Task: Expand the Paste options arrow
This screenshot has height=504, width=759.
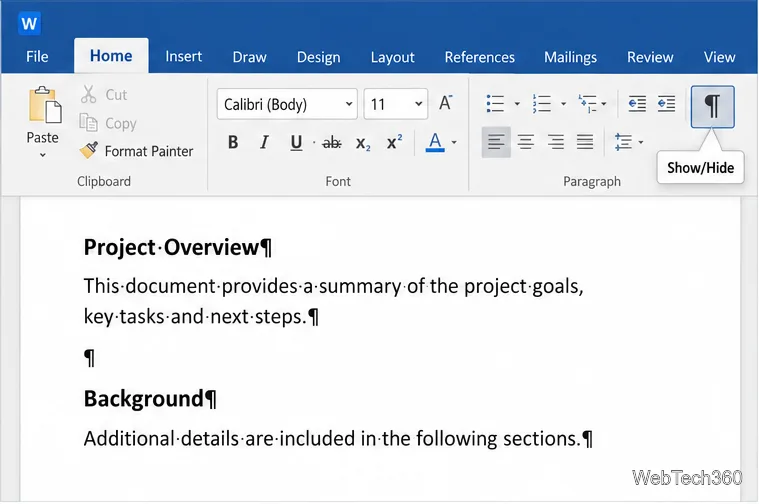Action: click(x=43, y=155)
